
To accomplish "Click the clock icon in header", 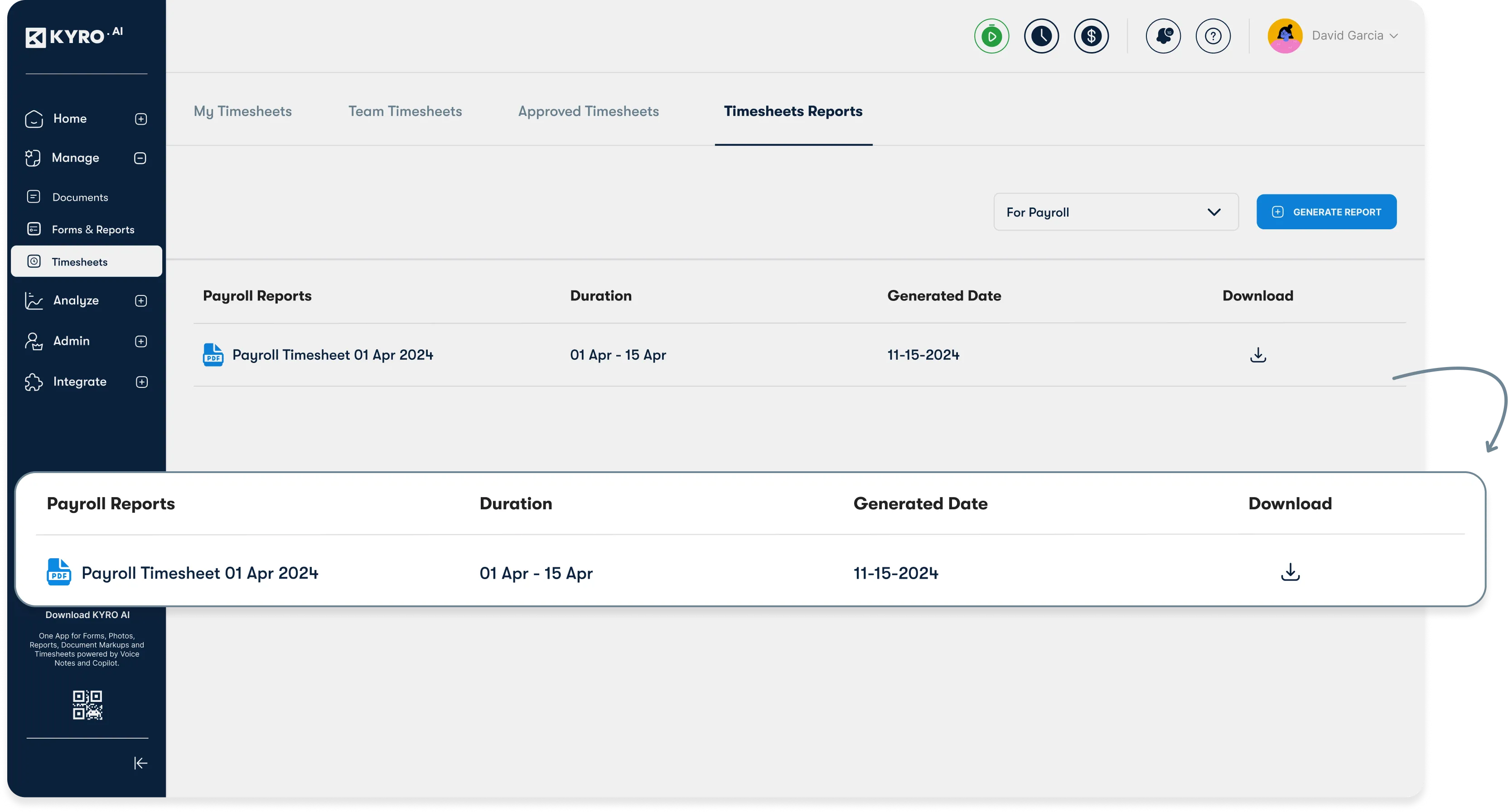I will [1041, 36].
